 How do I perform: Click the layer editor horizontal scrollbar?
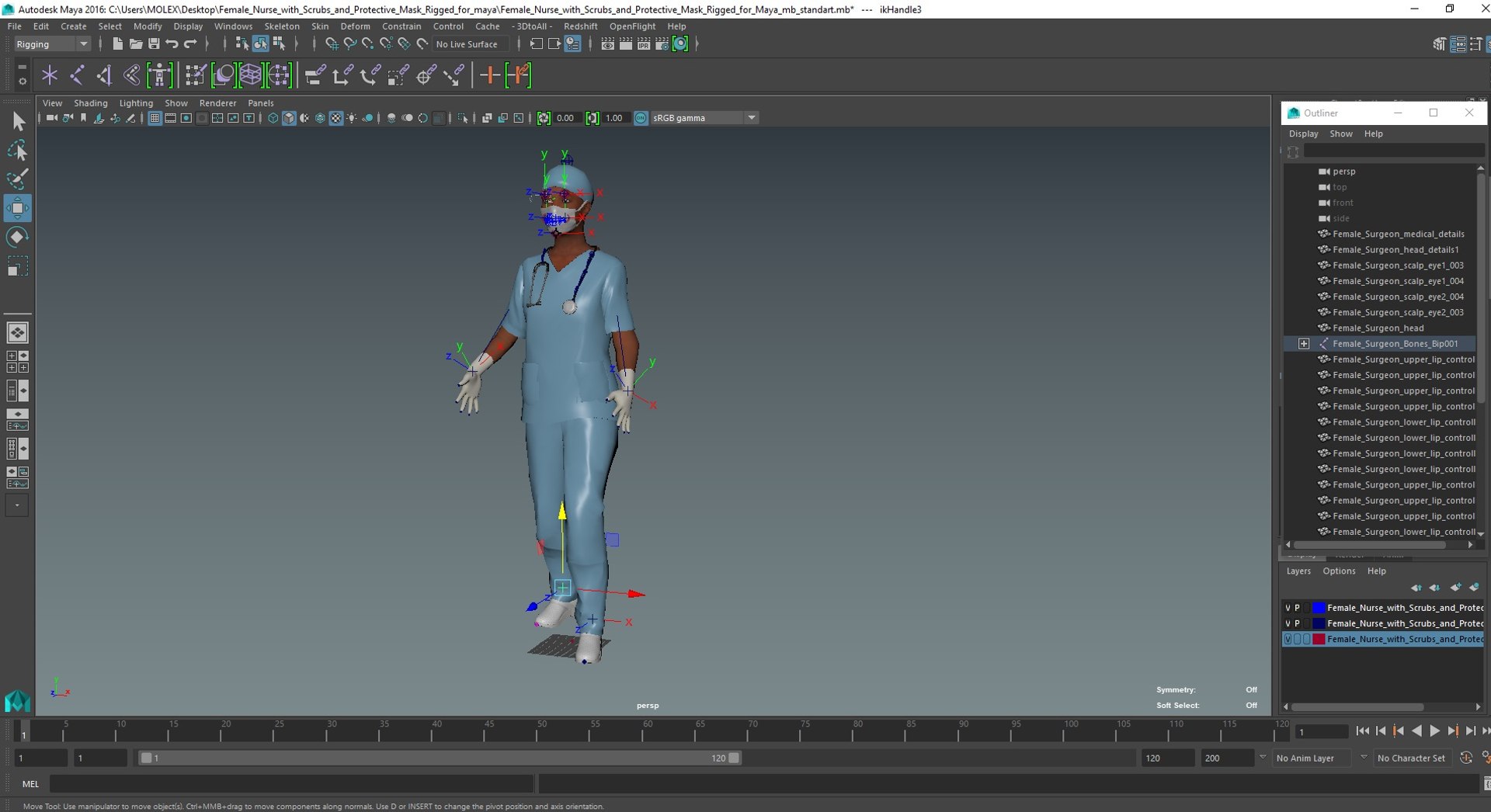point(1357,706)
